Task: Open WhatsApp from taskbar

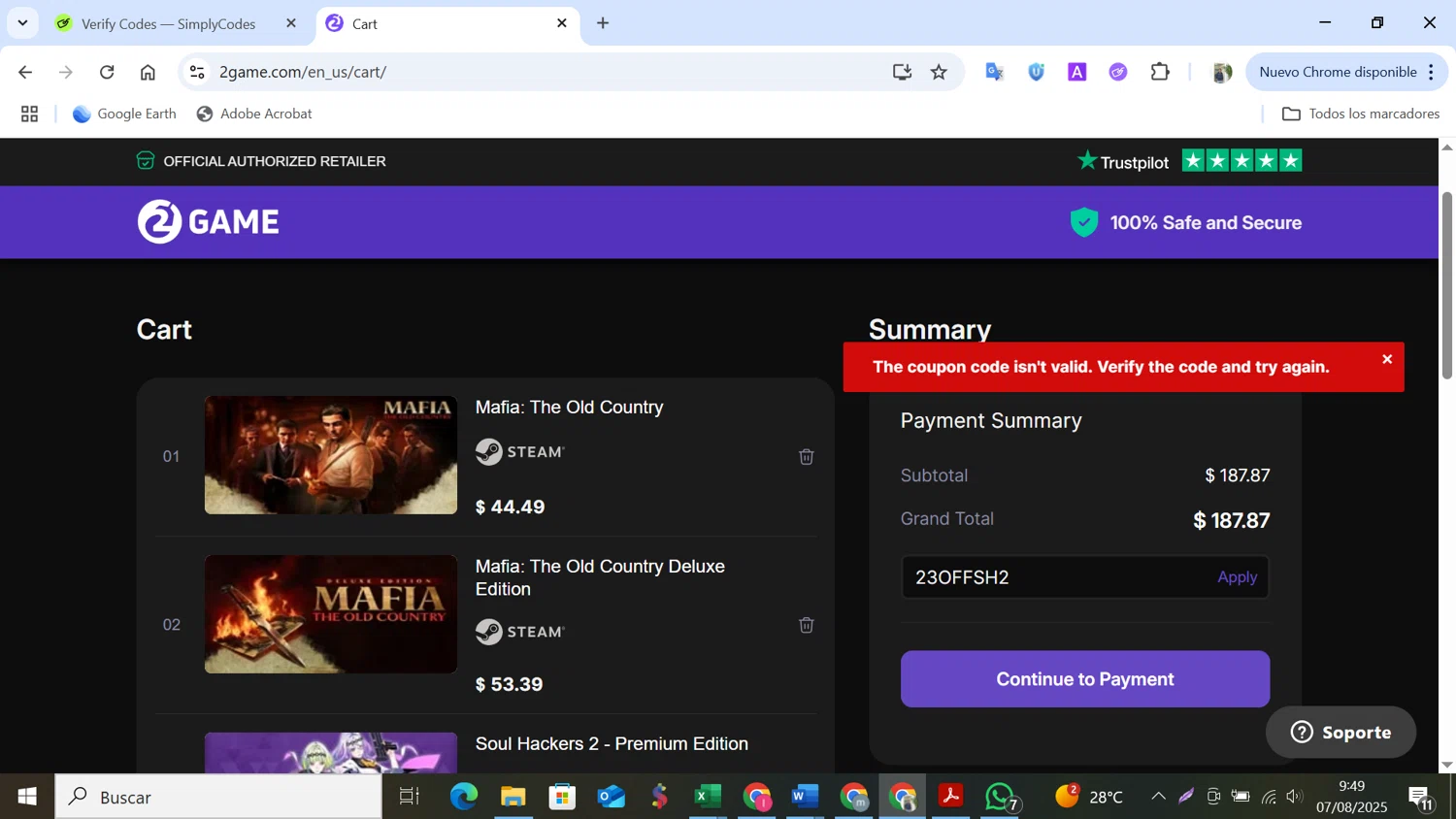Action: coord(1000,797)
